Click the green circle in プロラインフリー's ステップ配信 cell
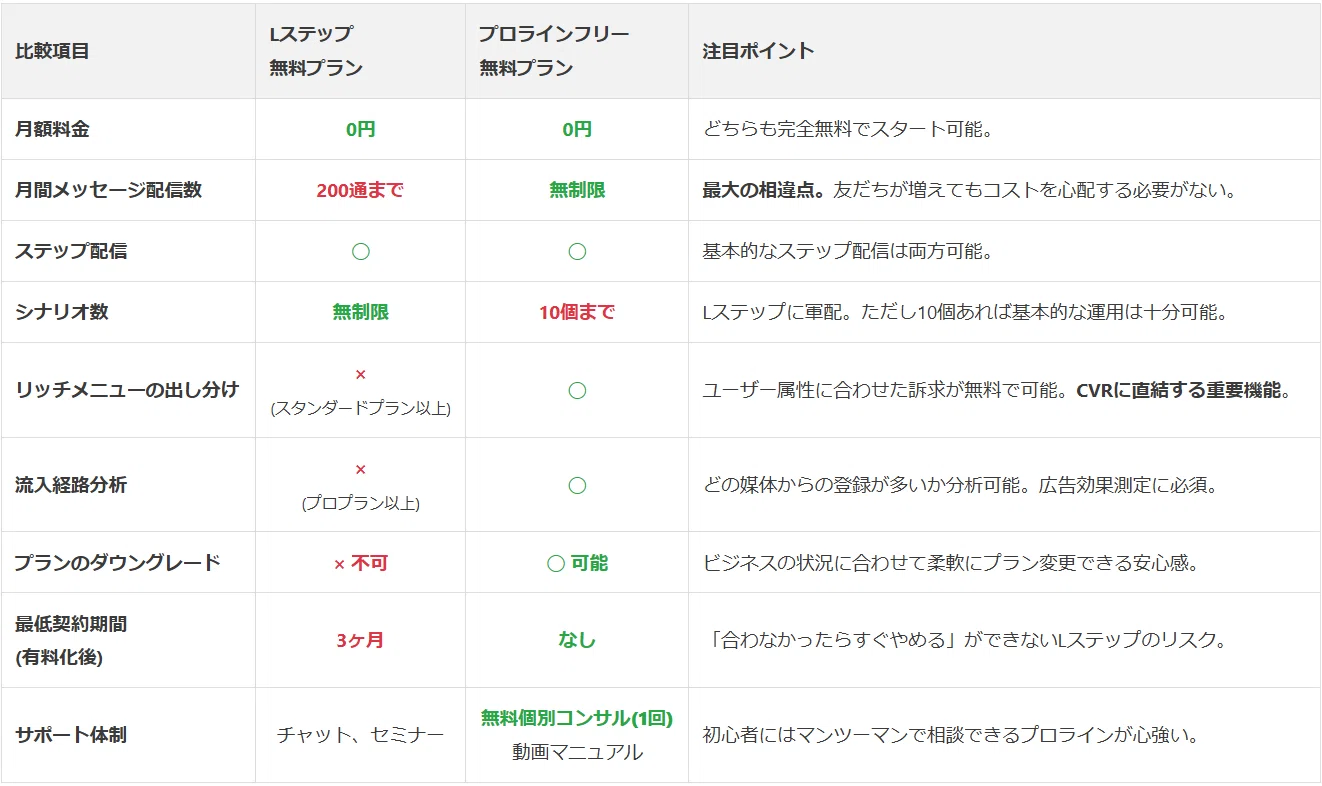Image resolution: width=1322 pixels, height=786 pixels. (x=577, y=251)
